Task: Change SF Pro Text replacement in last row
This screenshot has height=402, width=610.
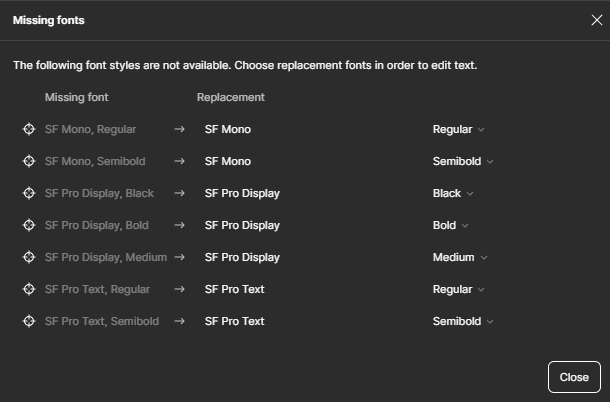Action: pyautogui.click(x=235, y=321)
